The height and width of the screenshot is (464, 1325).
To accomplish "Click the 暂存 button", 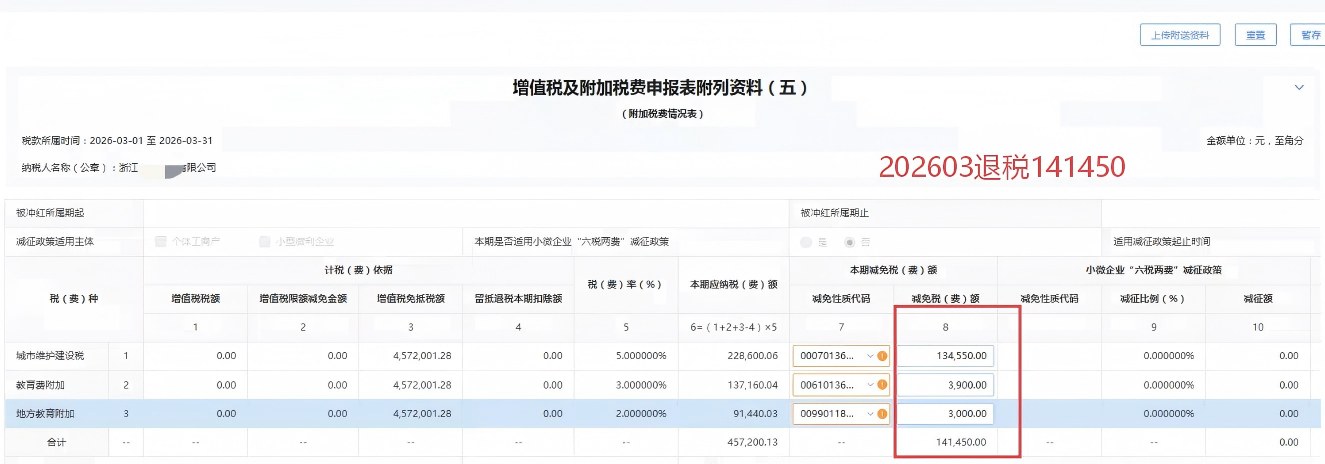I will 1308,35.
